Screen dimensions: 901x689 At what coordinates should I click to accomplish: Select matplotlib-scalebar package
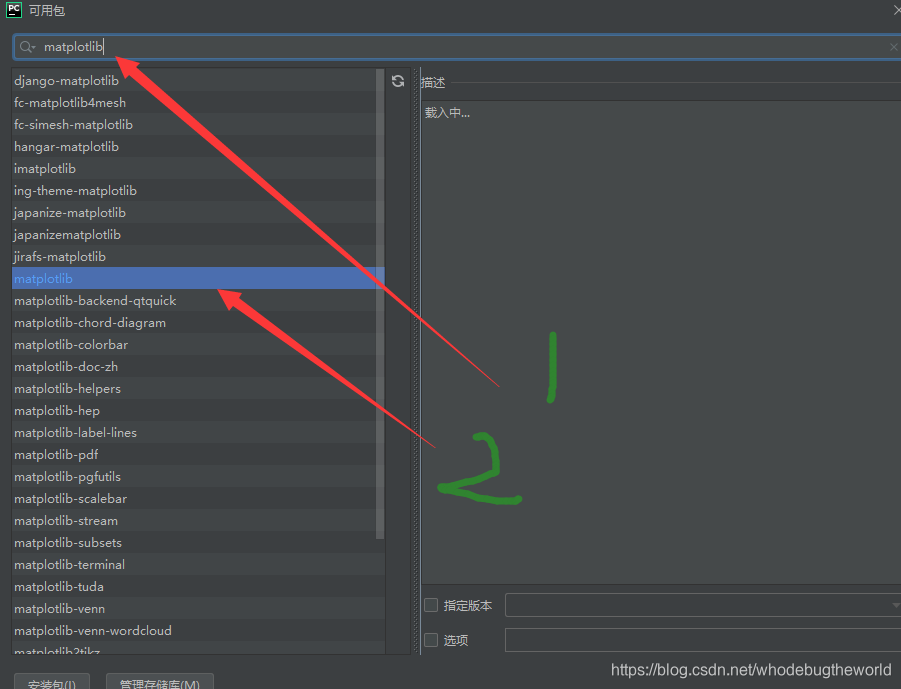click(198, 498)
